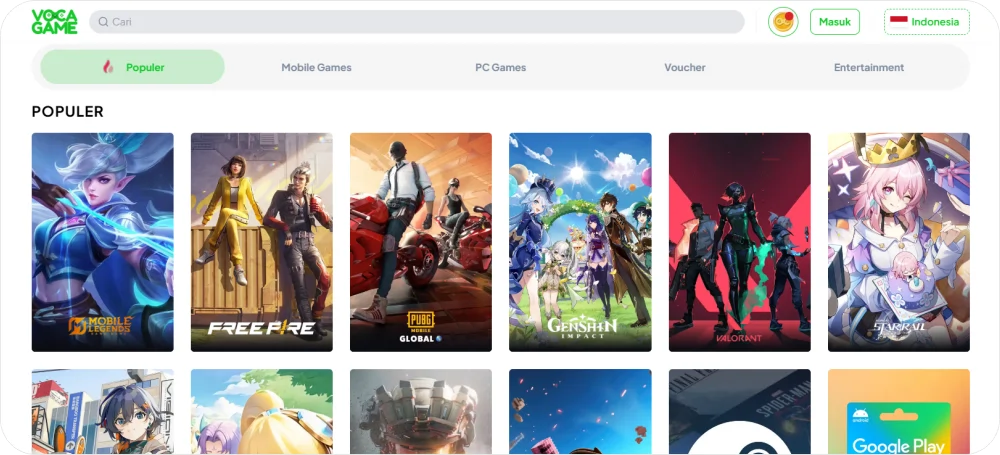This screenshot has height=455, width=1000.
Task: Switch to the PC Games tab
Action: (500, 67)
